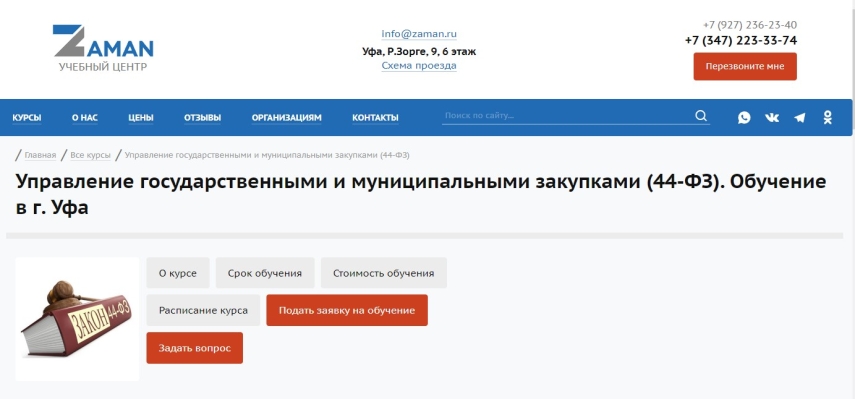855x399 pixels.
Task: Go to the Главная breadcrumb
Action: [40, 155]
